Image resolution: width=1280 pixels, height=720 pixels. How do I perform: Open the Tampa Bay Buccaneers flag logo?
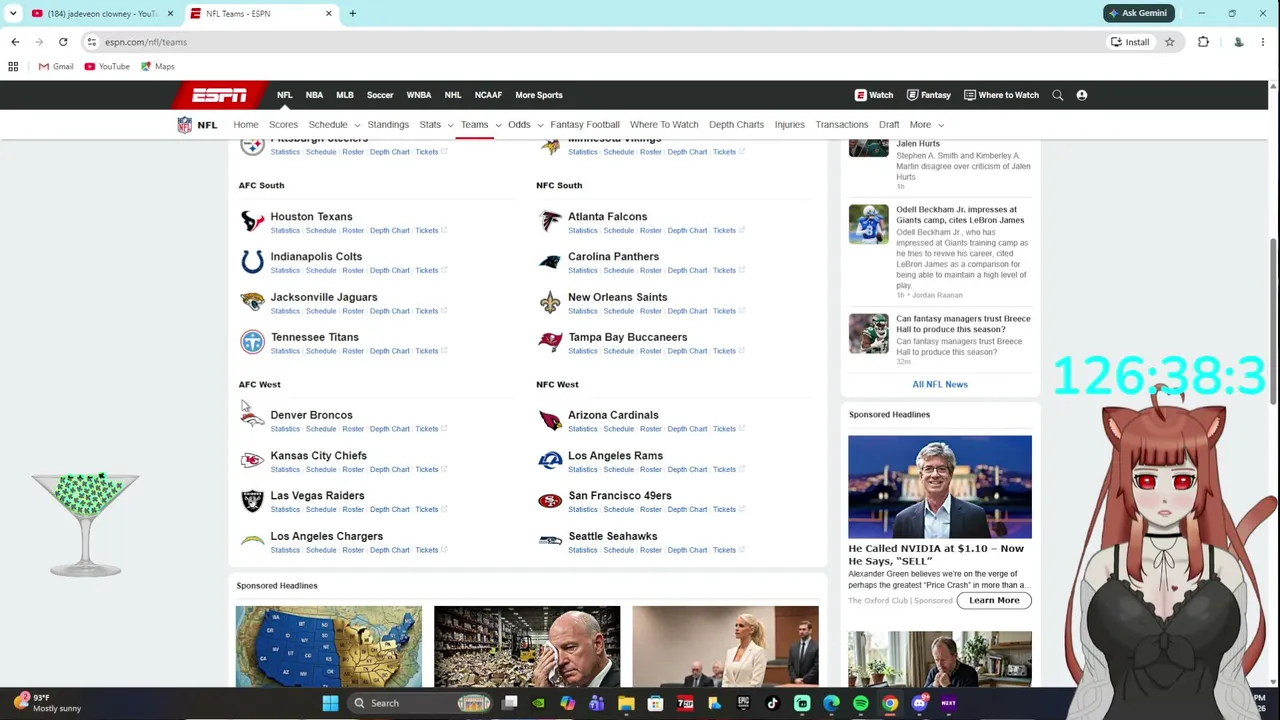click(x=550, y=342)
